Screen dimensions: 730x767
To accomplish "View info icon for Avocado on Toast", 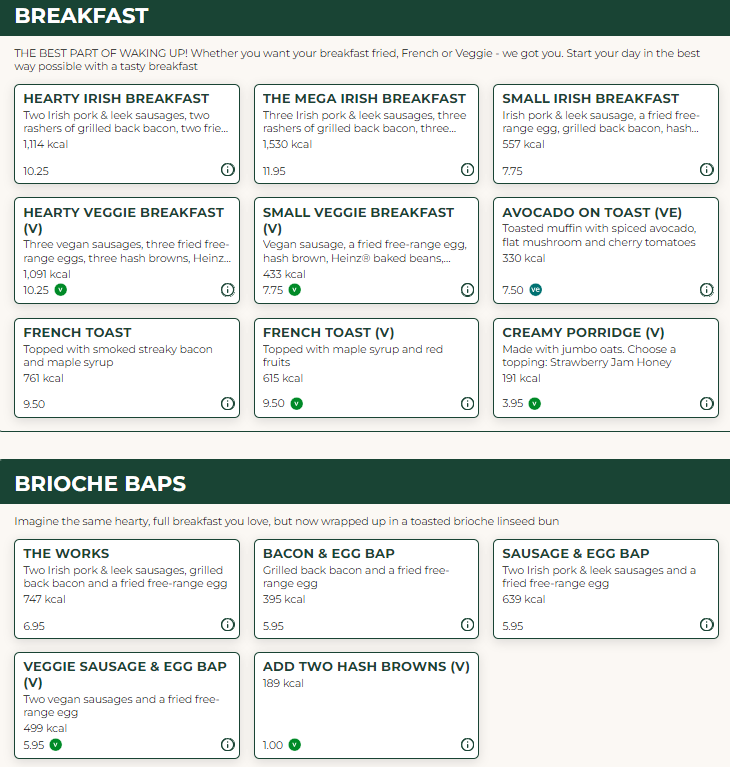I will coord(707,290).
